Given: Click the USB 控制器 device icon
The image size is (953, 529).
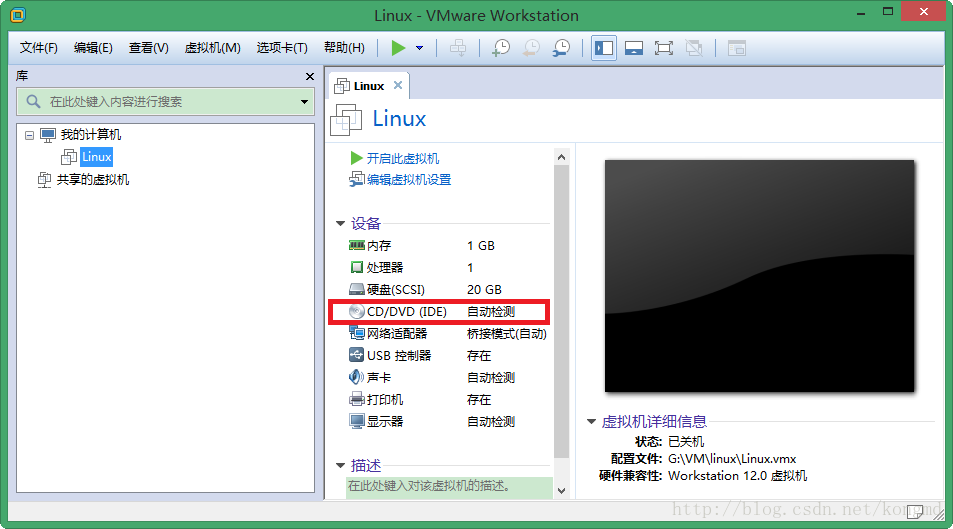Looking at the screenshot, I should coord(357,354).
